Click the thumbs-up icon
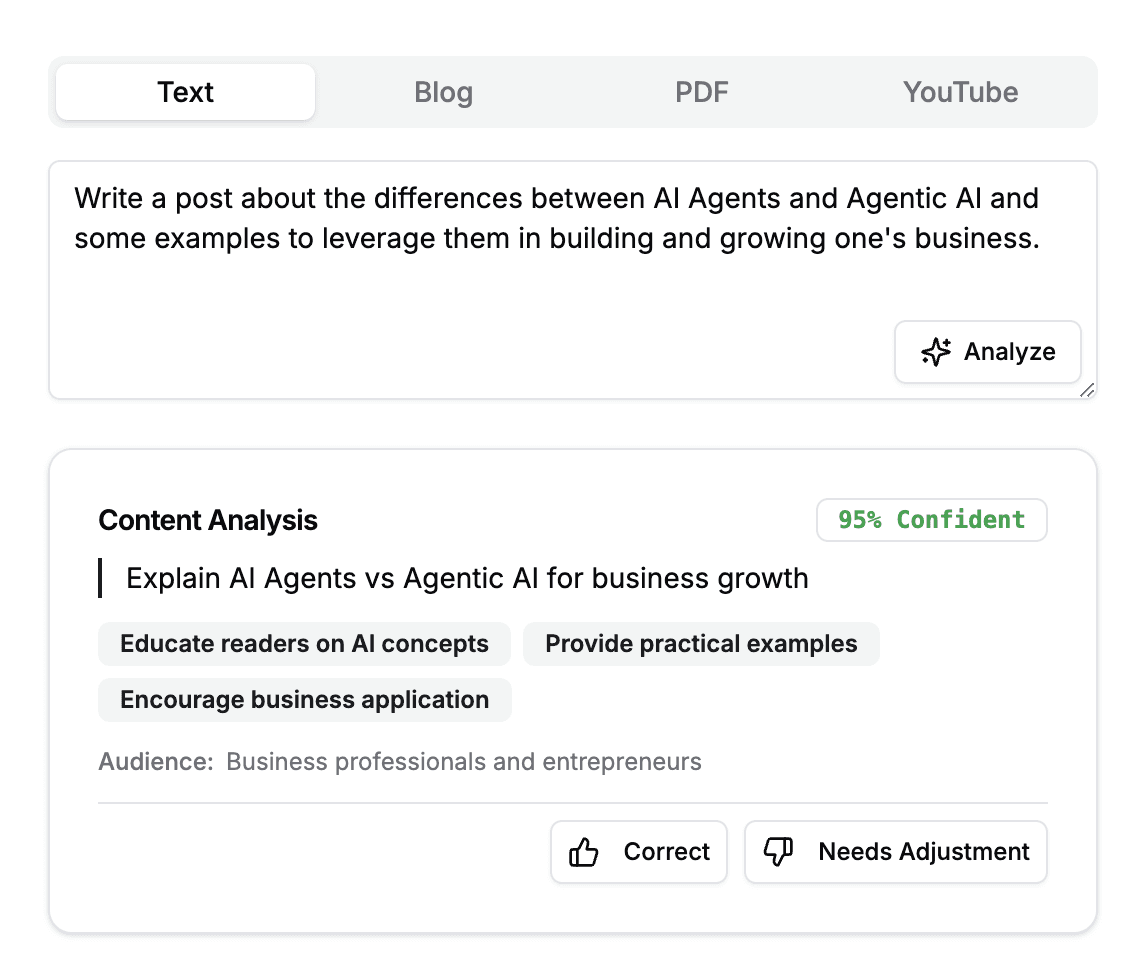 [583, 852]
